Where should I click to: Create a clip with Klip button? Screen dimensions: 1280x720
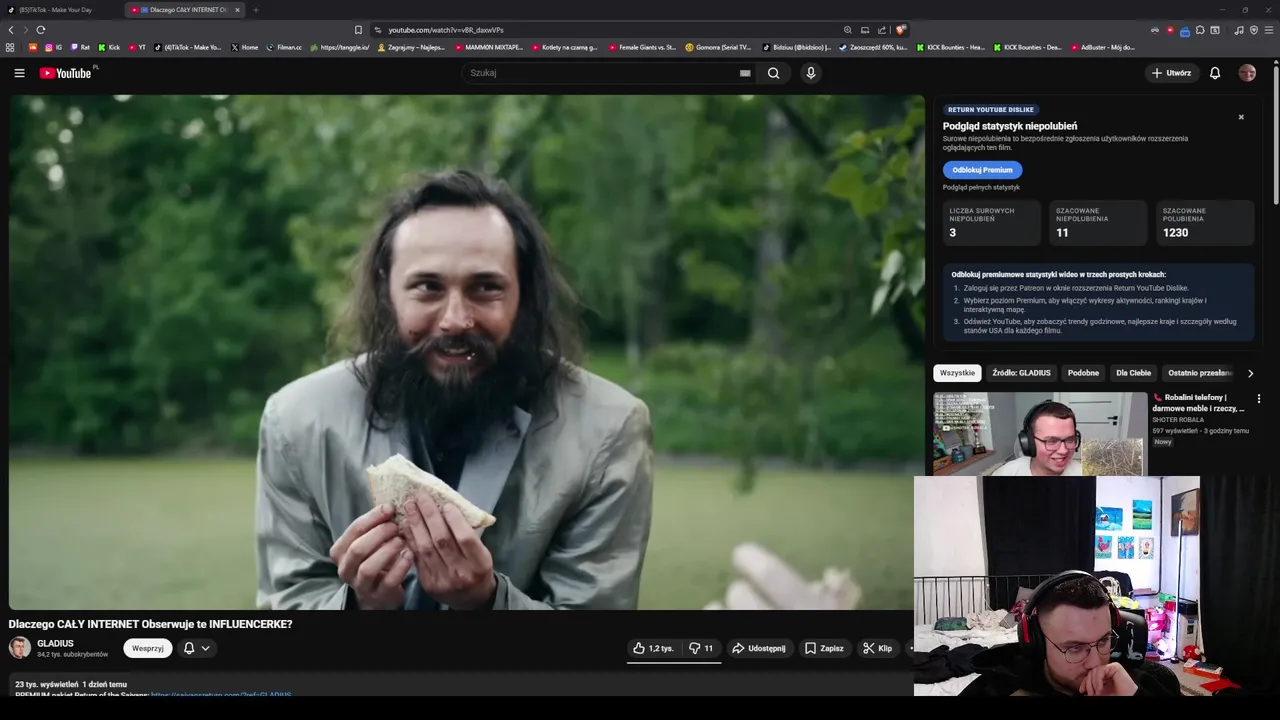[878, 648]
